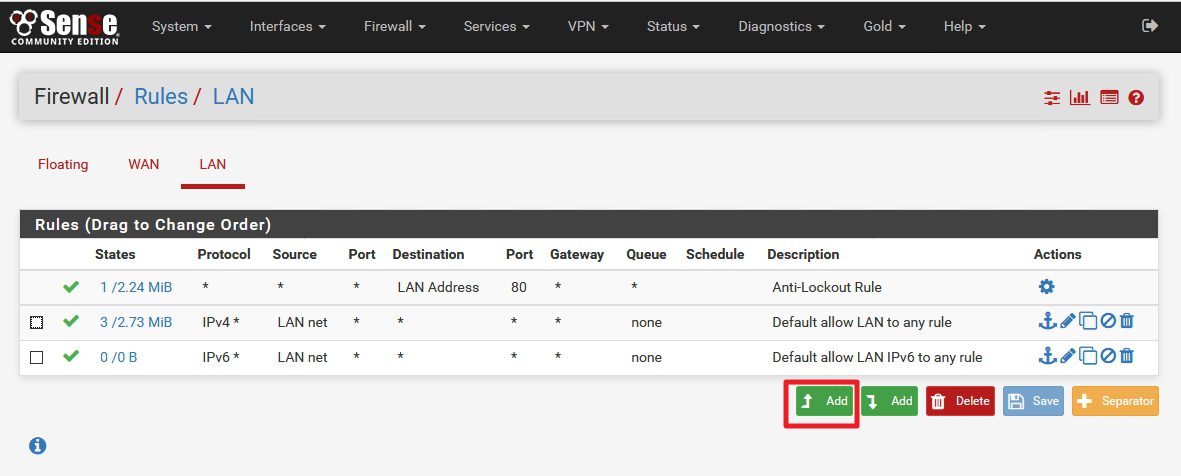Switch to the Floating rules tab
Screen dimensions: 1181x476
tap(63, 164)
